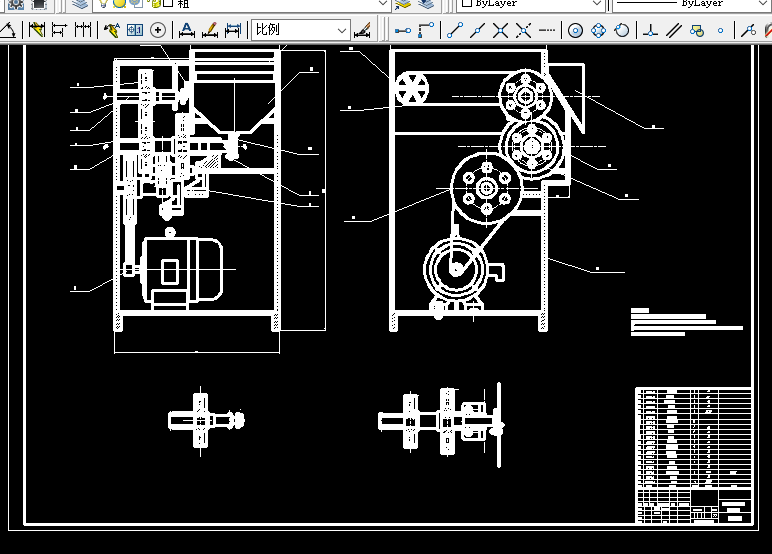Screen dimensions: 772x554
Task: Pick the Temporary Track Point snap
Action: (x=403, y=31)
